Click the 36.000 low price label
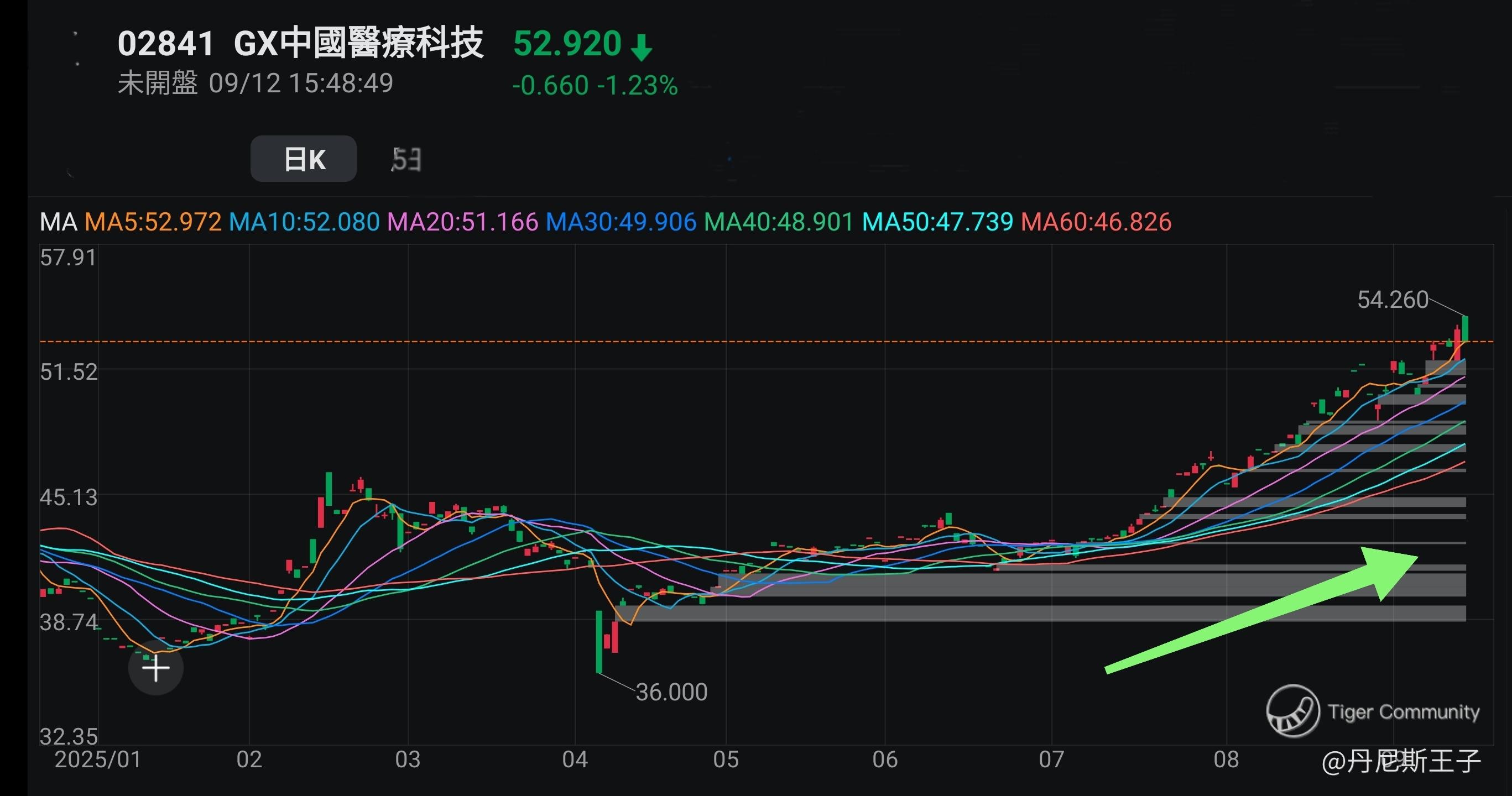Image resolution: width=1512 pixels, height=796 pixels. pos(671,692)
